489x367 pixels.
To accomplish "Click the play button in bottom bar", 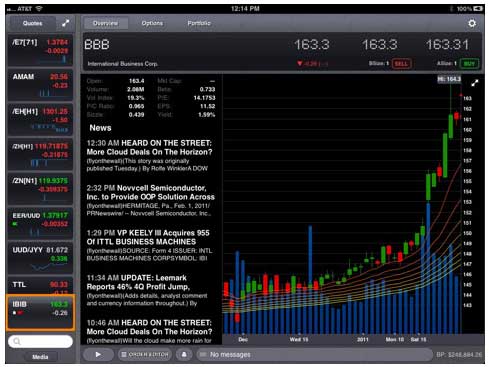I will pos(98,354).
